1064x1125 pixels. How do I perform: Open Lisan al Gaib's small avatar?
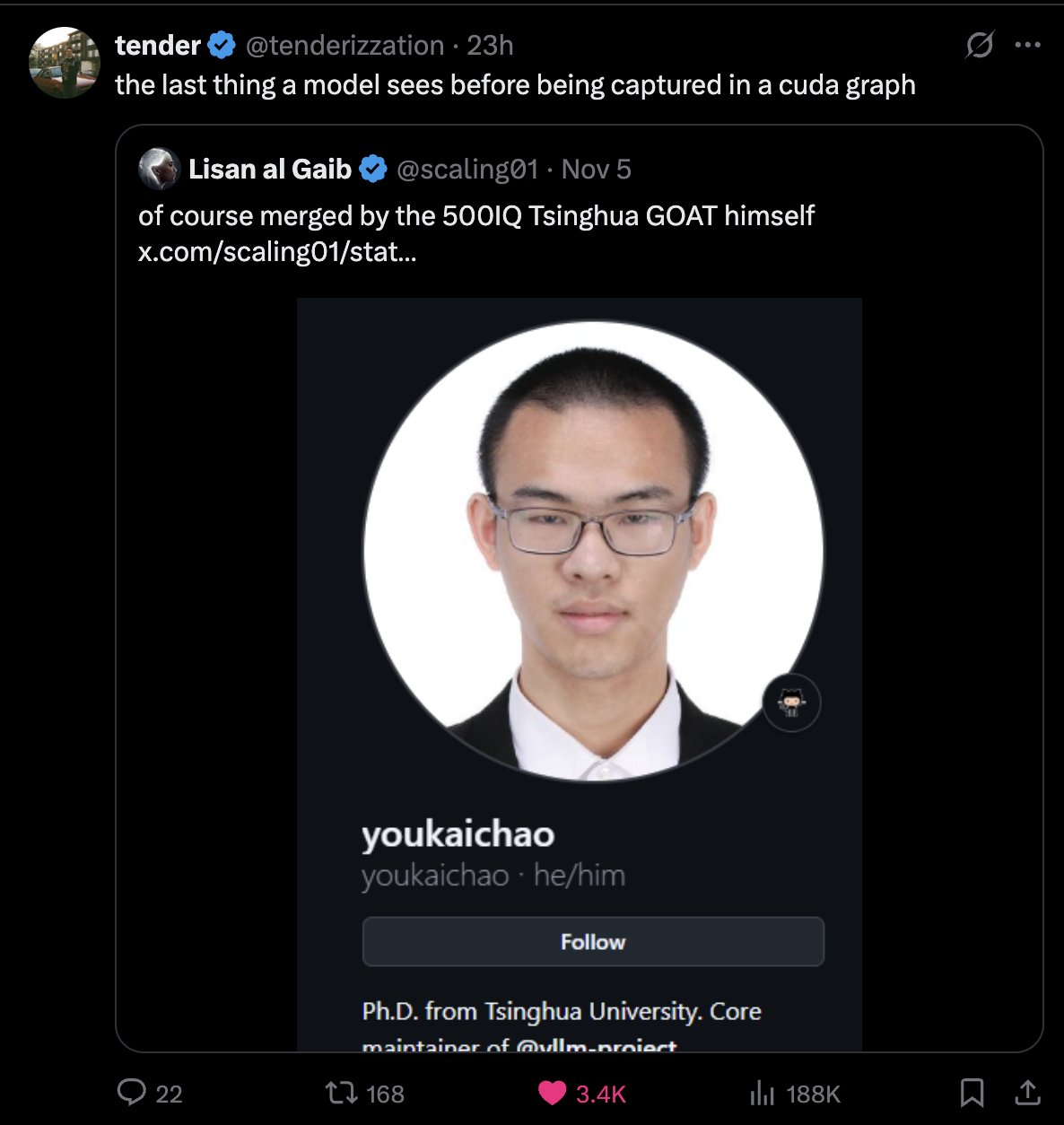pos(159,169)
